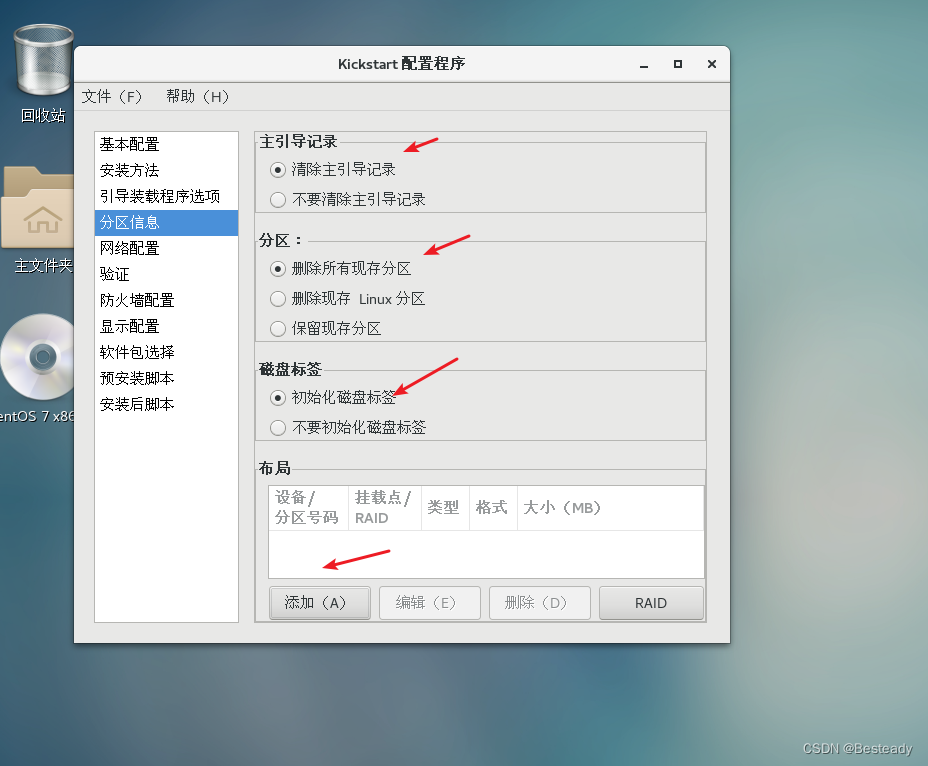Click the 编辑 (Edit) button
The width and height of the screenshot is (928, 766).
tap(429, 602)
